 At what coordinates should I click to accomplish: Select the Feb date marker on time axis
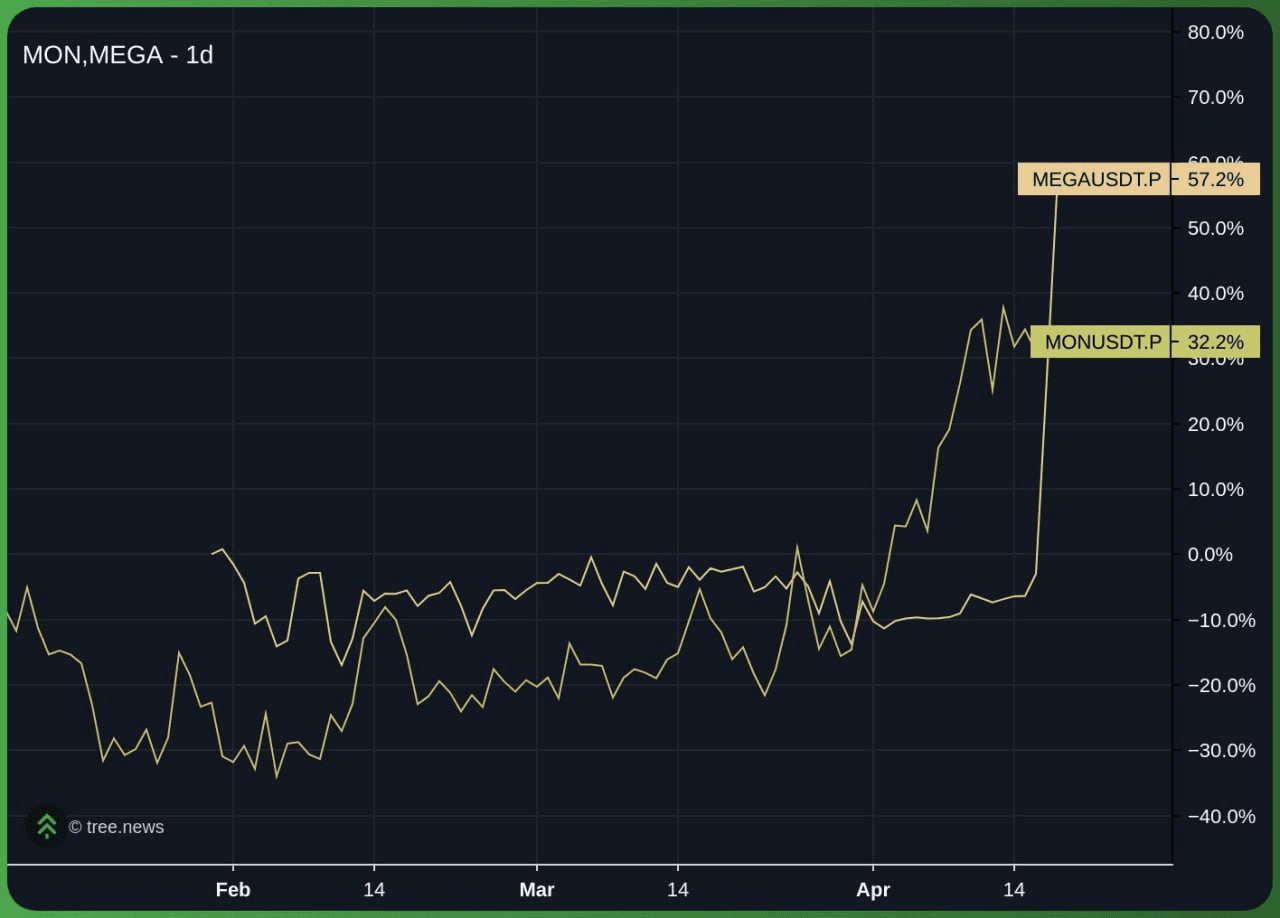click(x=233, y=890)
